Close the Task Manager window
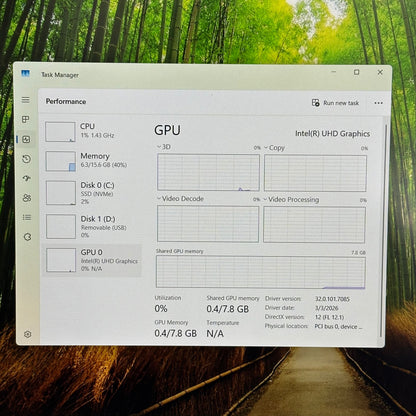416x416 pixels. coord(380,72)
